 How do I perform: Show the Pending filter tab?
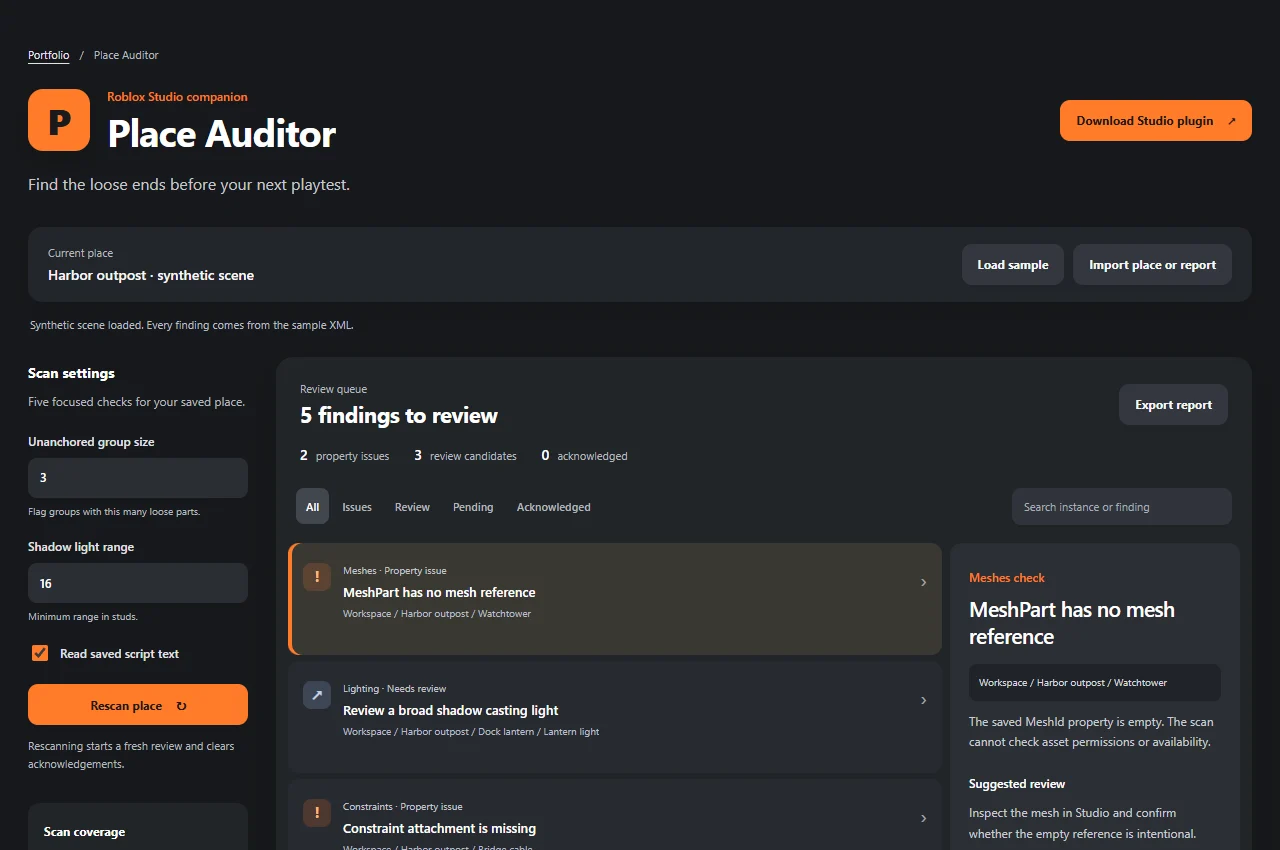pos(473,507)
